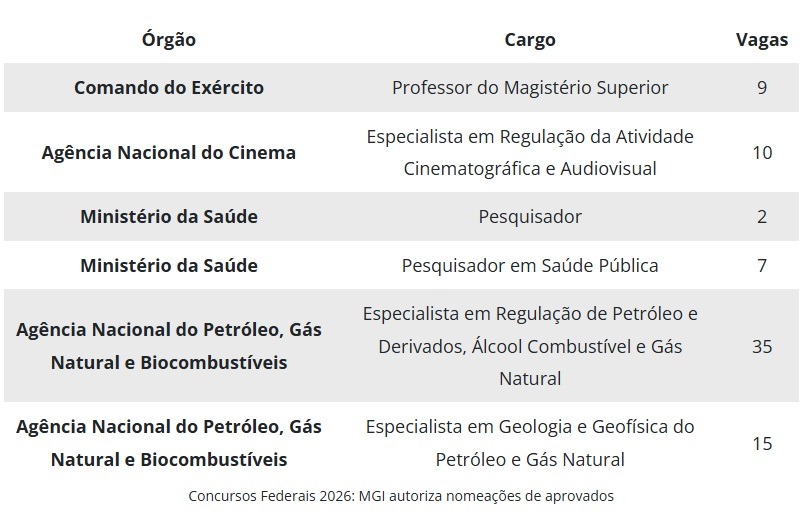Click the vagas value 7

762,265
